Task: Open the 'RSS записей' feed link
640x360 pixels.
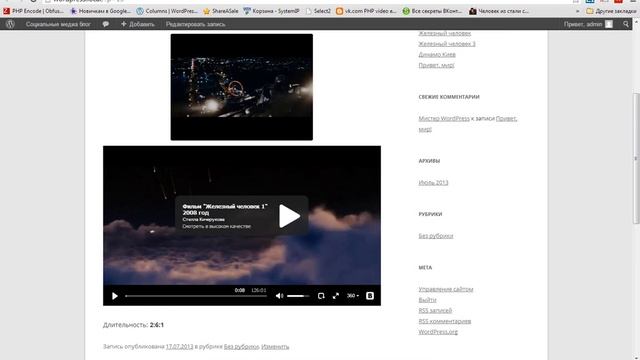Action: 435,310
